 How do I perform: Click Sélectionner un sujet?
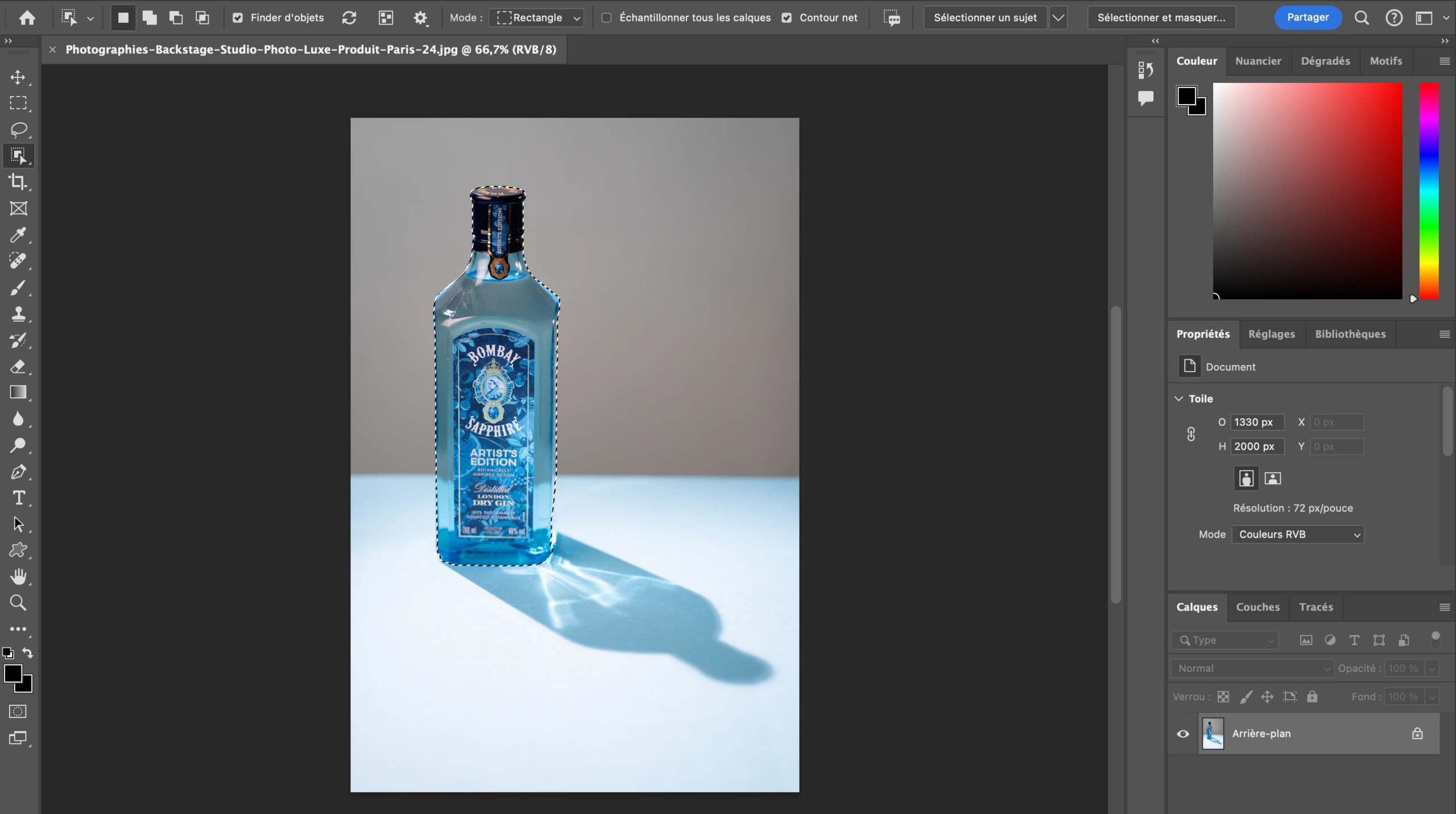(985, 18)
